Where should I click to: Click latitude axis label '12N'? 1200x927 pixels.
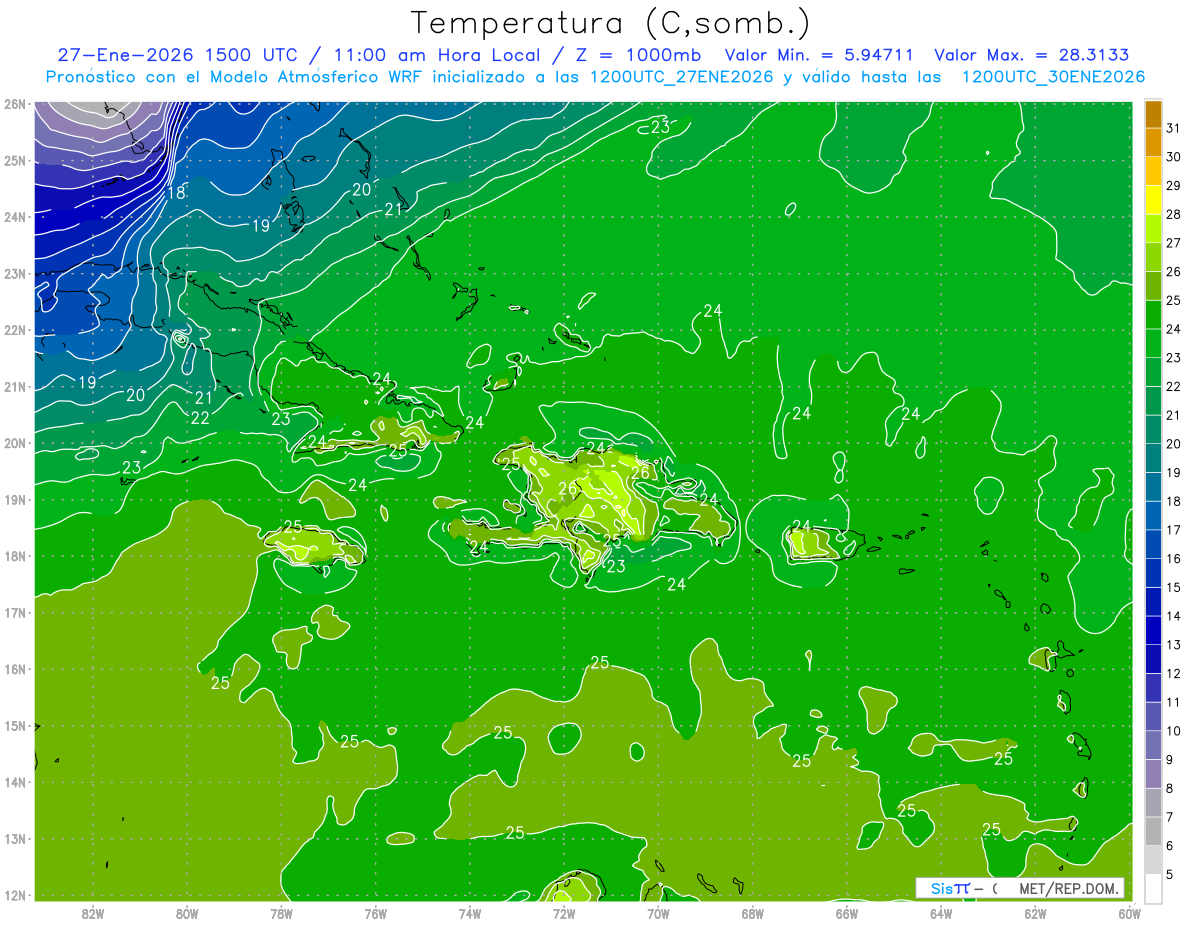(x=15, y=895)
